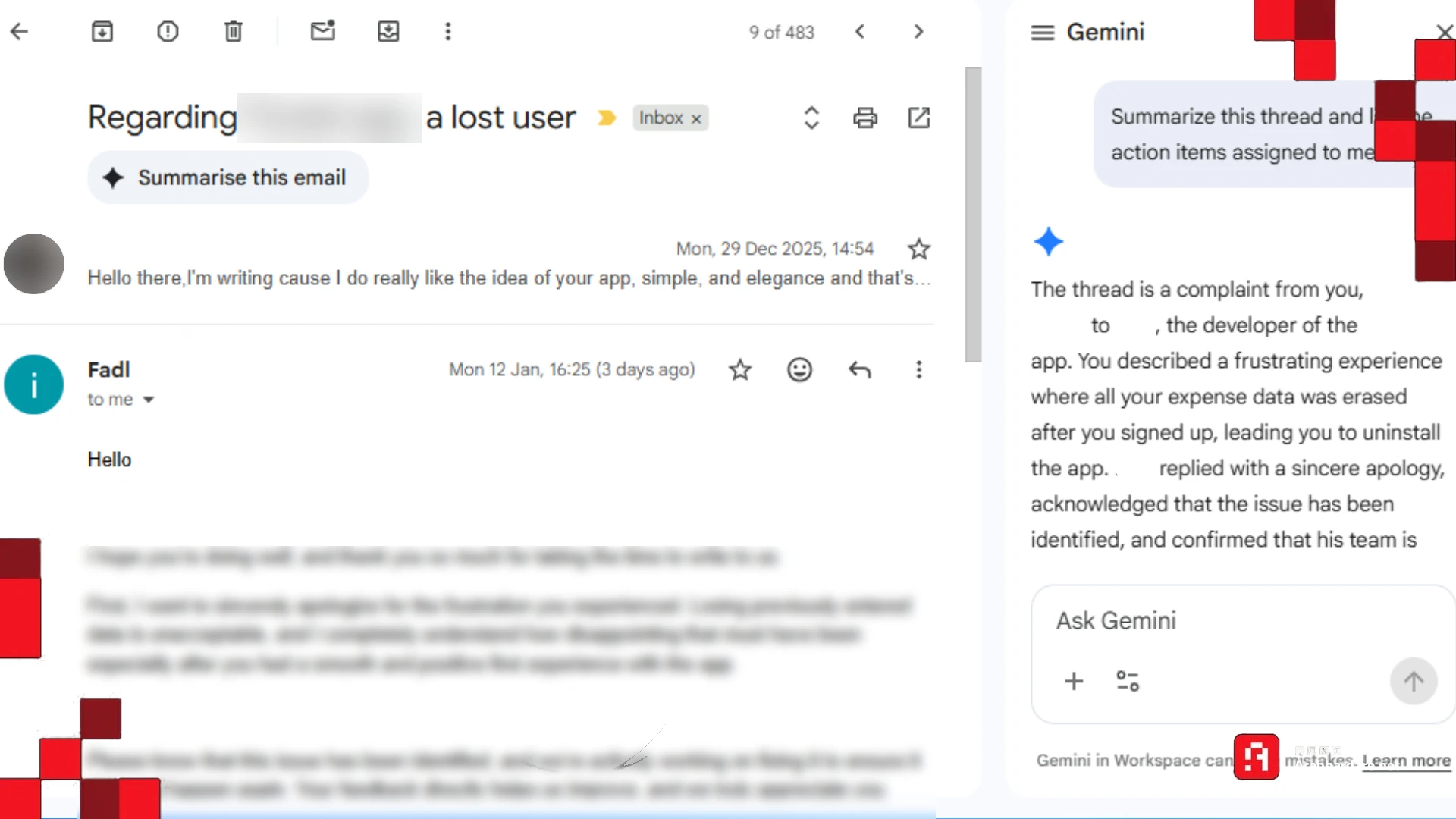Image resolution: width=1456 pixels, height=819 pixels.
Task: Star Fadl's message from 12 Jan
Action: pyautogui.click(x=740, y=369)
